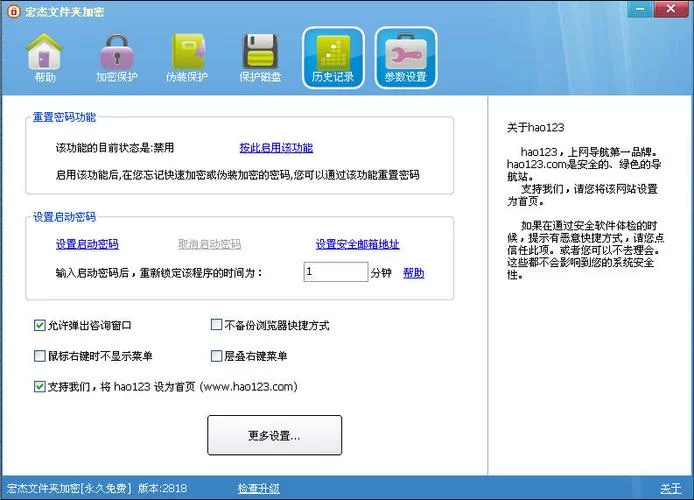
Task: Click the app logo in title bar
Action: (13, 11)
